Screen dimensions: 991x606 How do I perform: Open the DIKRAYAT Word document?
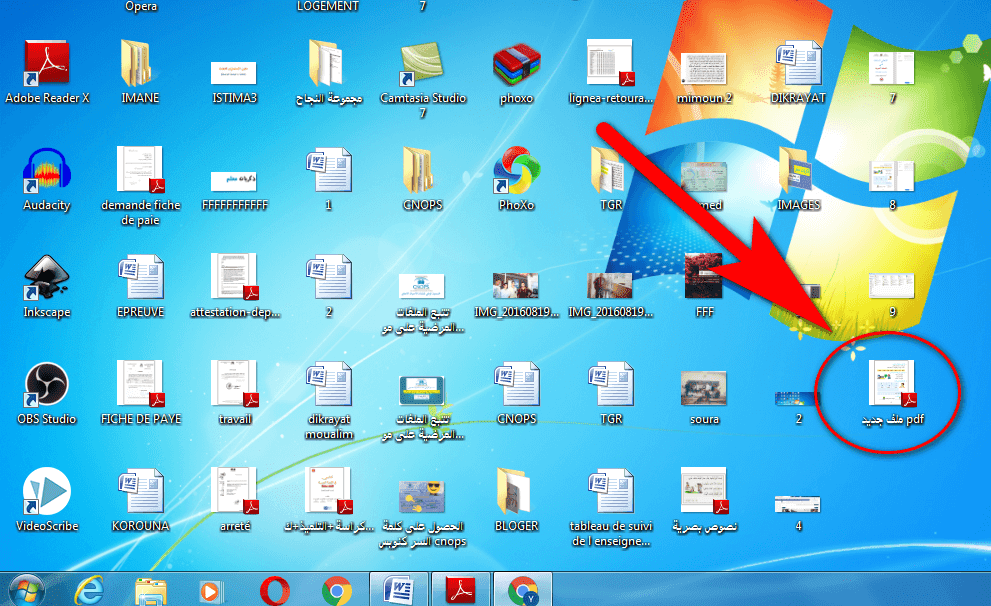(x=798, y=63)
